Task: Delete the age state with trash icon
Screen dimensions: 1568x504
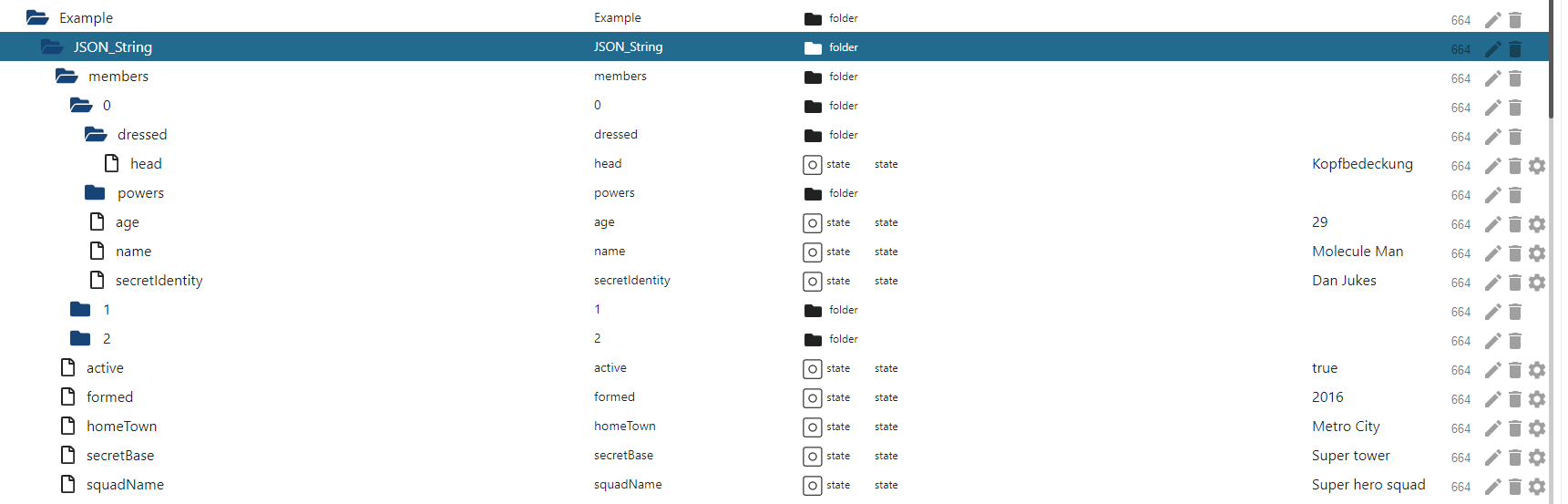Action: (x=1515, y=224)
